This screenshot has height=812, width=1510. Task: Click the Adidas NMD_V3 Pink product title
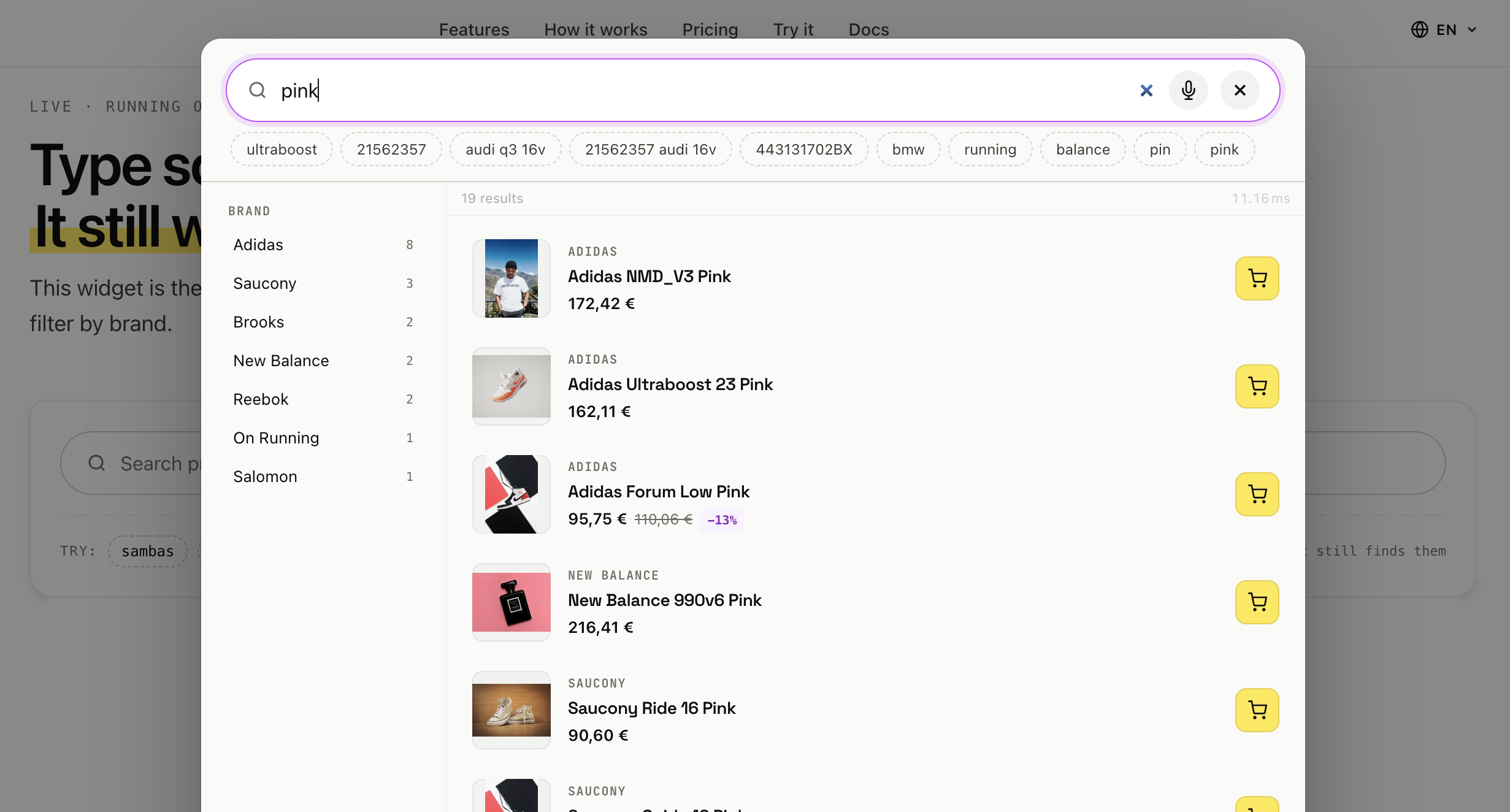point(650,277)
